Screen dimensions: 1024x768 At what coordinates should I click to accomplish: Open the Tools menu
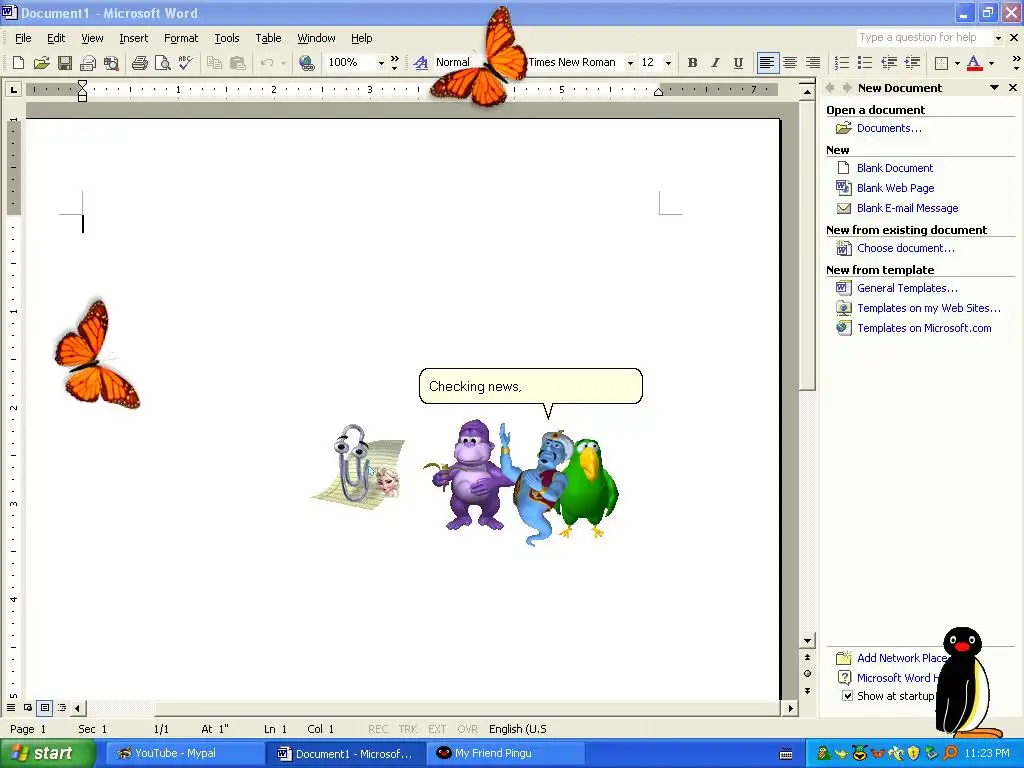pos(227,38)
